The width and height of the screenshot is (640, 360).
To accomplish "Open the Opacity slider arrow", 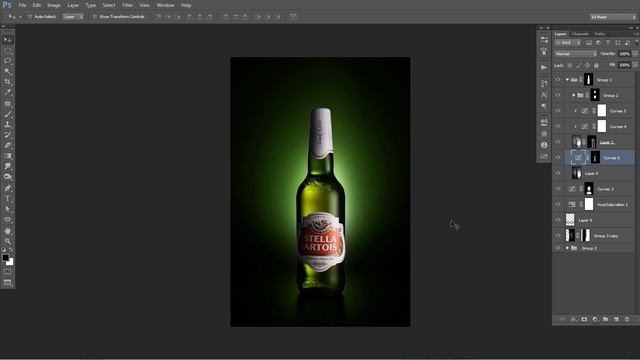I will pyautogui.click(x=635, y=54).
